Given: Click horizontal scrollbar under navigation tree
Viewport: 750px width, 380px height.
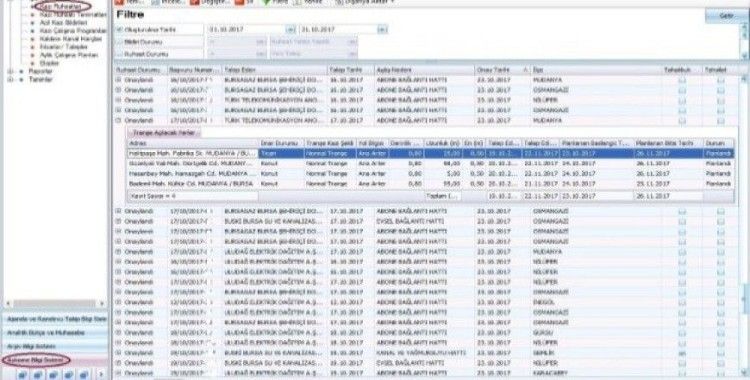Looking at the screenshot, I should (x=55, y=303).
